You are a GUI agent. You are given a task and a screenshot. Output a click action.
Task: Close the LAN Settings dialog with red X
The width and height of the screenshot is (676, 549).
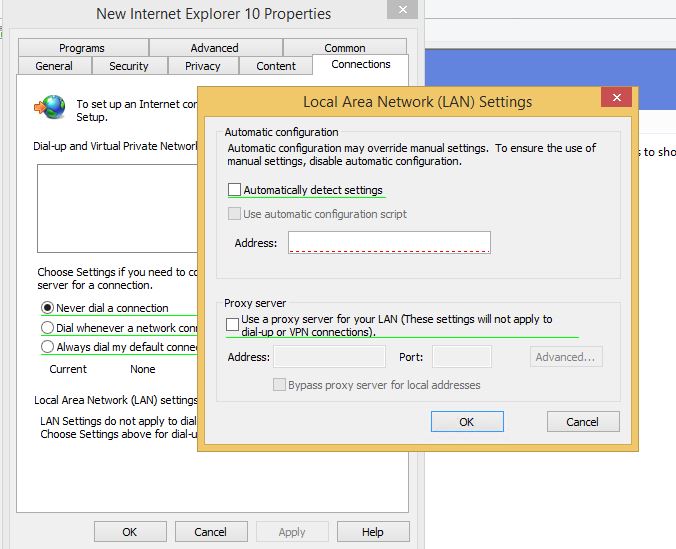[x=617, y=97]
